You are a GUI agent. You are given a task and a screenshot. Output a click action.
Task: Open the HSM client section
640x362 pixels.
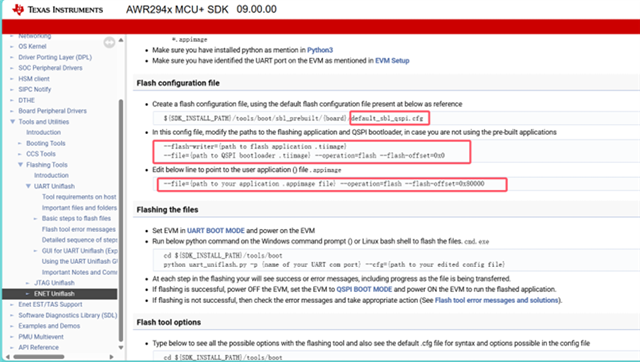pyautogui.click(x=34, y=79)
